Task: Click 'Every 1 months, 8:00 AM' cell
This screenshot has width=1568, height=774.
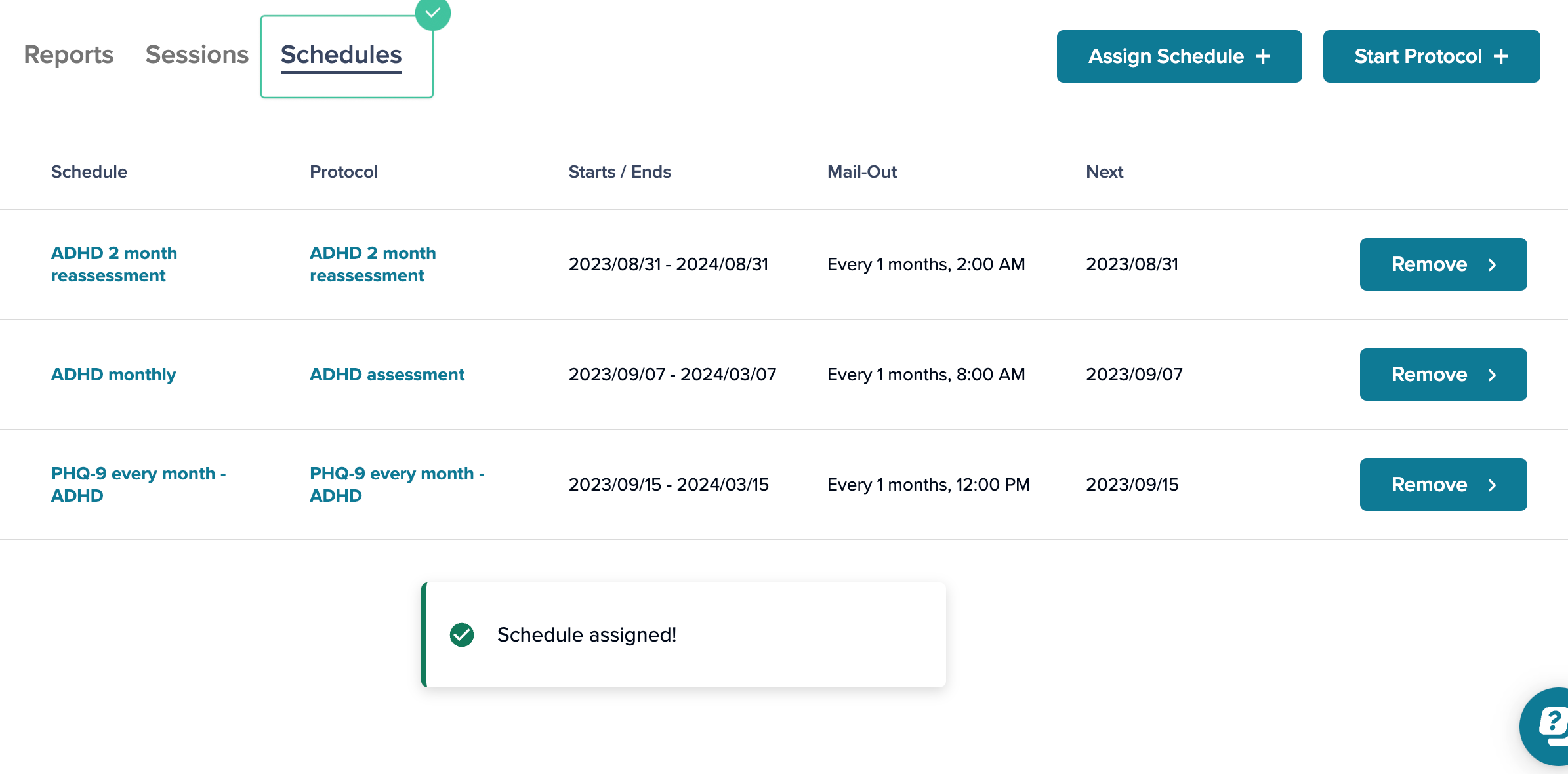Action: point(926,375)
